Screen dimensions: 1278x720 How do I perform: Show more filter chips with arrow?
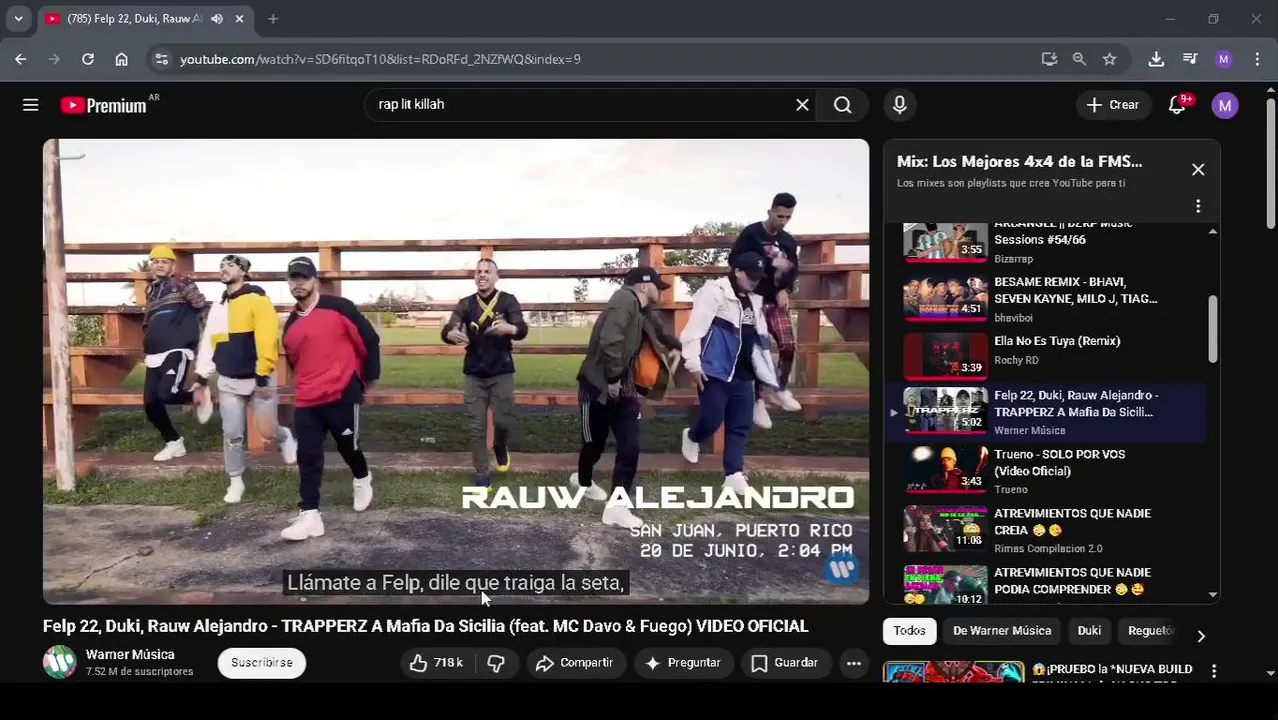tap(1201, 636)
